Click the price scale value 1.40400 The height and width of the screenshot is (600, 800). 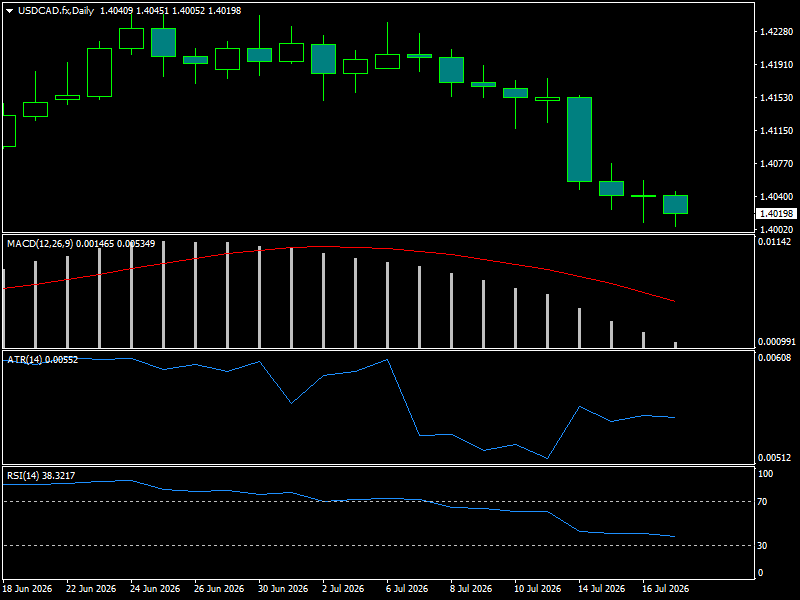click(x=777, y=196)
